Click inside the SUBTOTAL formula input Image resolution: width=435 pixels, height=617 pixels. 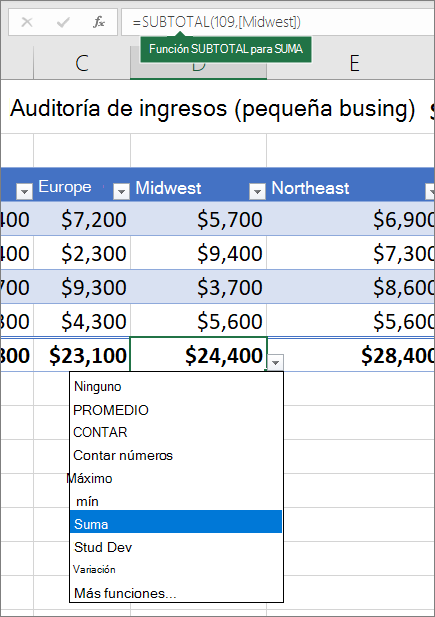[x=278, y=22]
